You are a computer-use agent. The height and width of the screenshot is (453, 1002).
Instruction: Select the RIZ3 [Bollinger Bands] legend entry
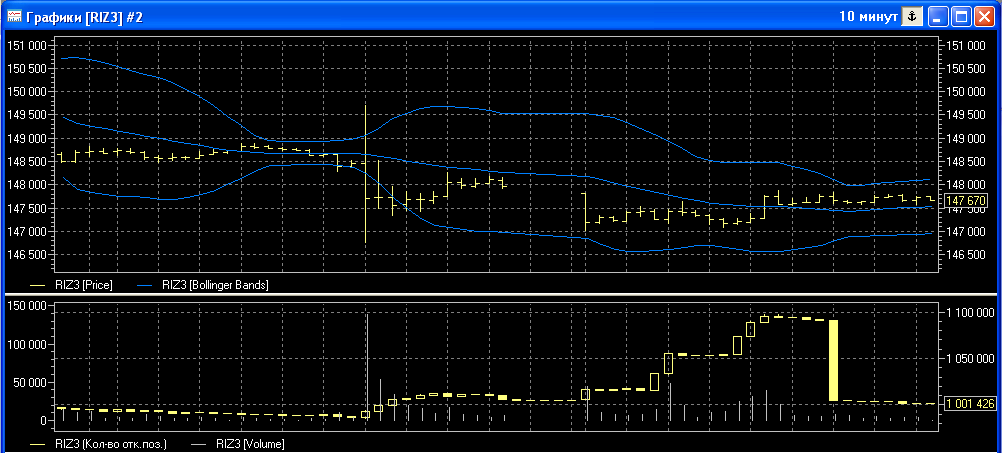pyautogui.click(x=215, y=285)
